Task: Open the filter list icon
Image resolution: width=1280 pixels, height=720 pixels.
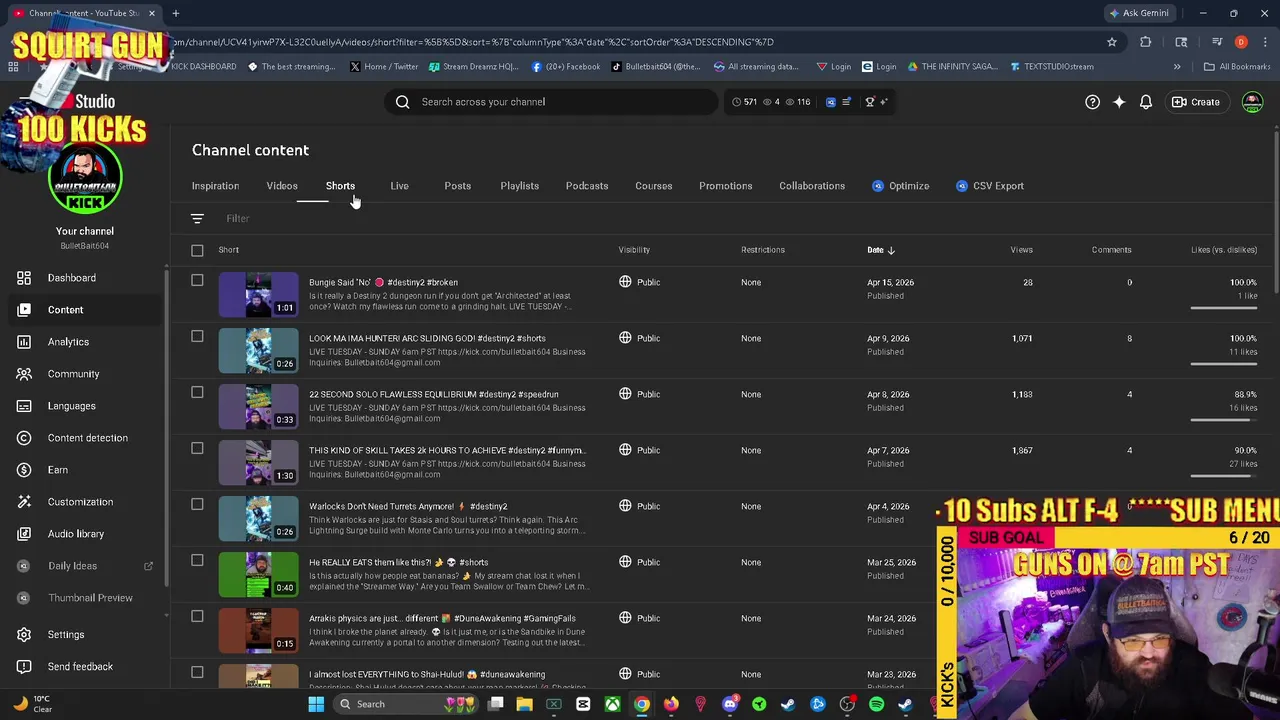Action: pyautogui.click(x=197, y=218)
